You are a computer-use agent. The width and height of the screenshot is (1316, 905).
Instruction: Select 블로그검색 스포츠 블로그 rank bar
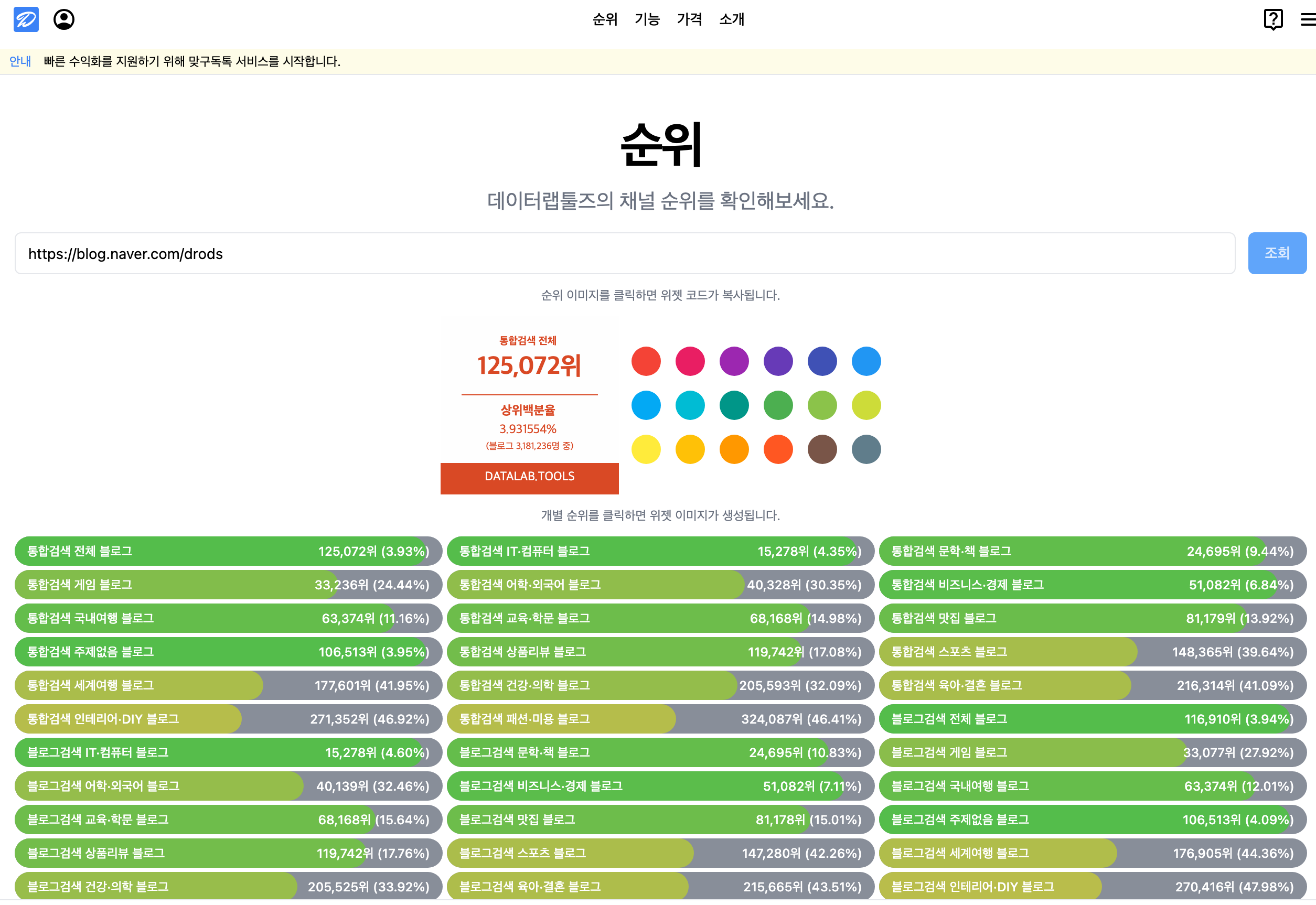point(660,853)
